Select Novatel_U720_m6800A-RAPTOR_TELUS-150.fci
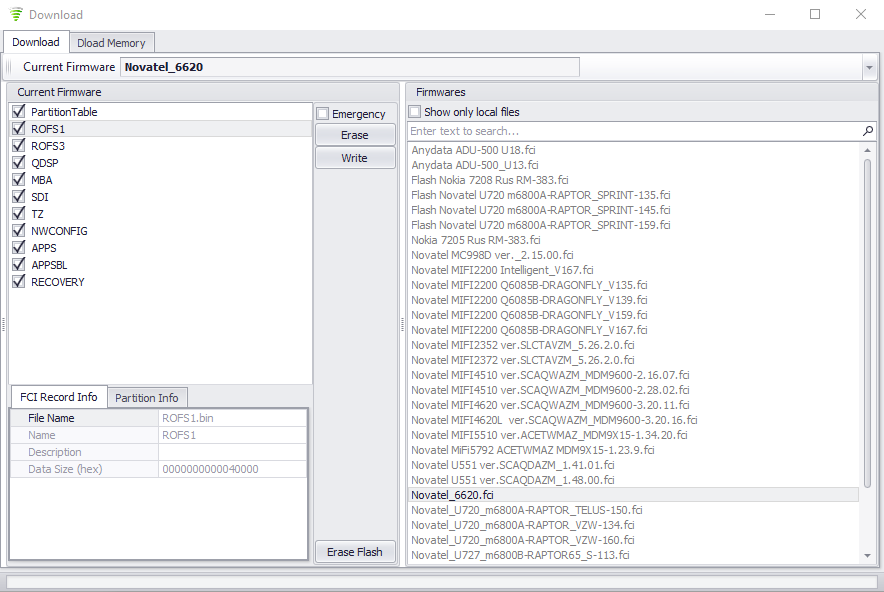The height and width of the screenshot is (592, 884). click(x=527, y=510)
